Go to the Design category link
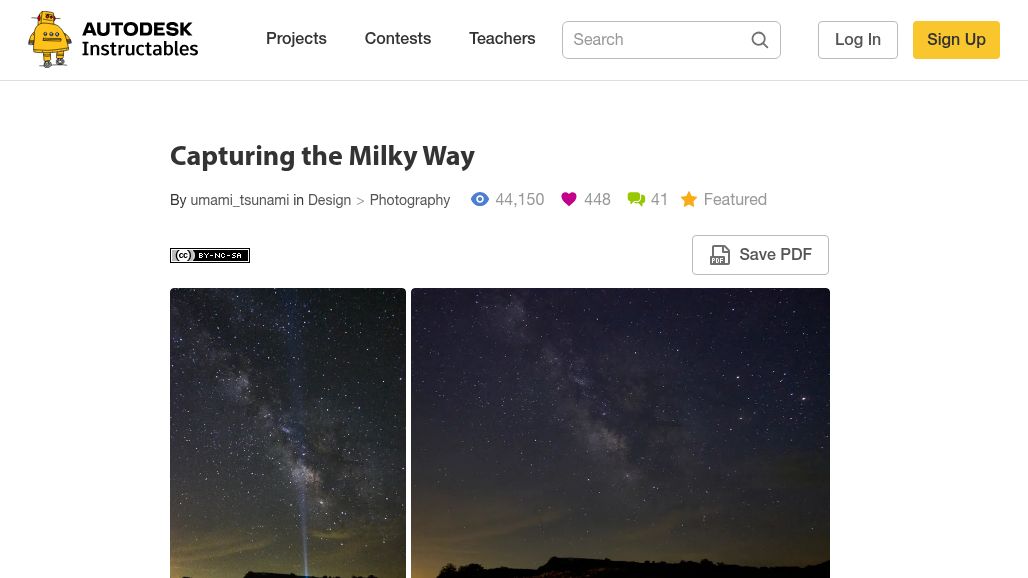 tap(329, 200)
